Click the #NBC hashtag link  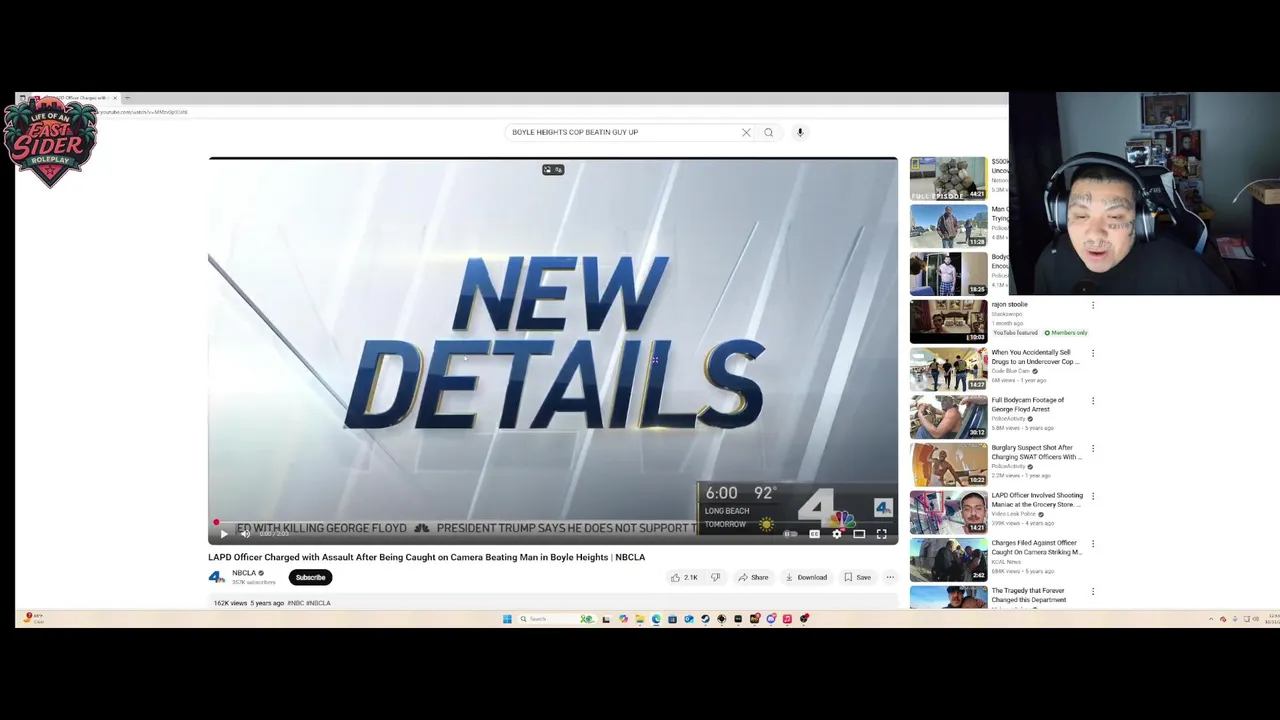[295, 603]
